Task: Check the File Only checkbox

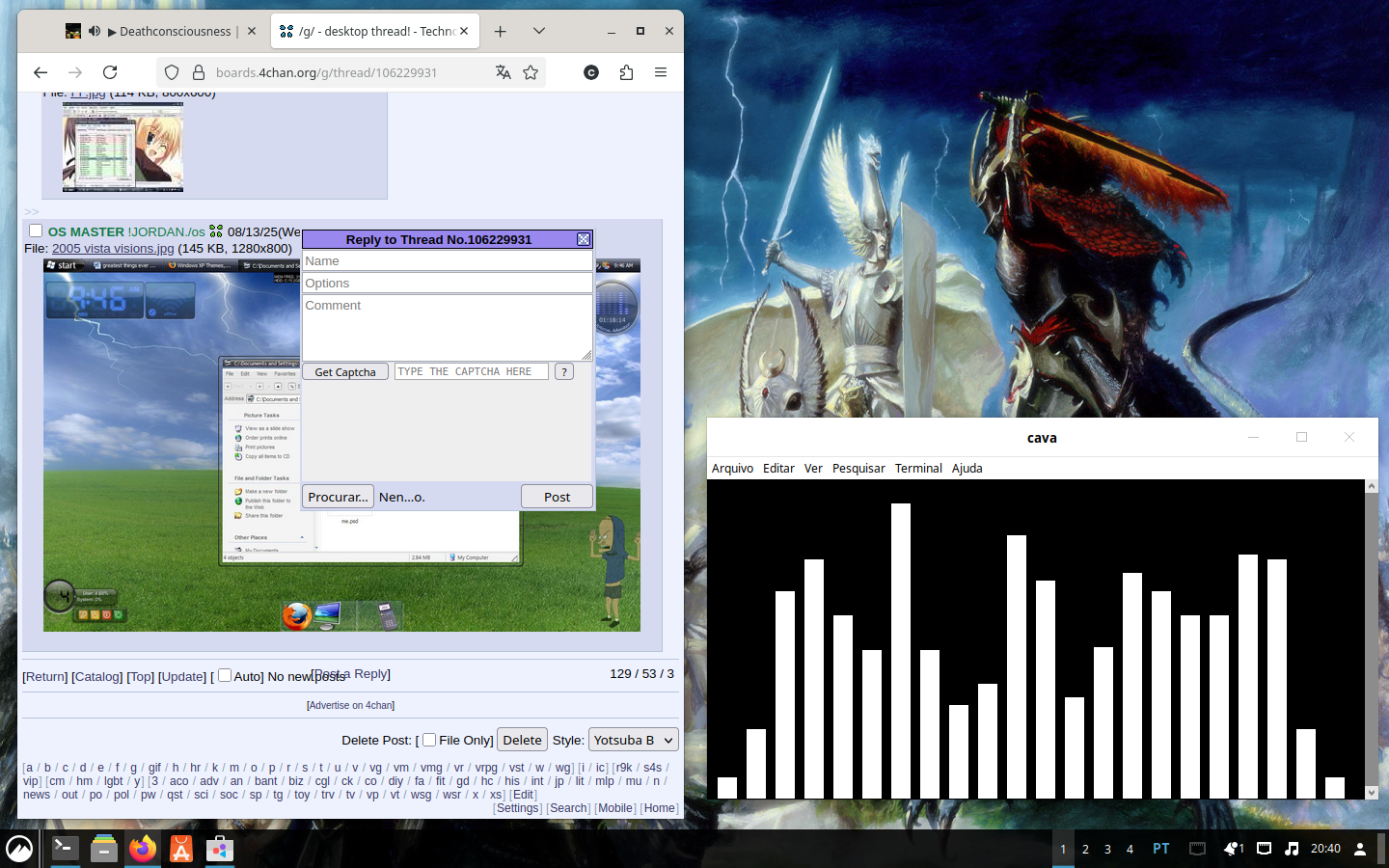Action: pyautogui.click(x=429, y=740)
